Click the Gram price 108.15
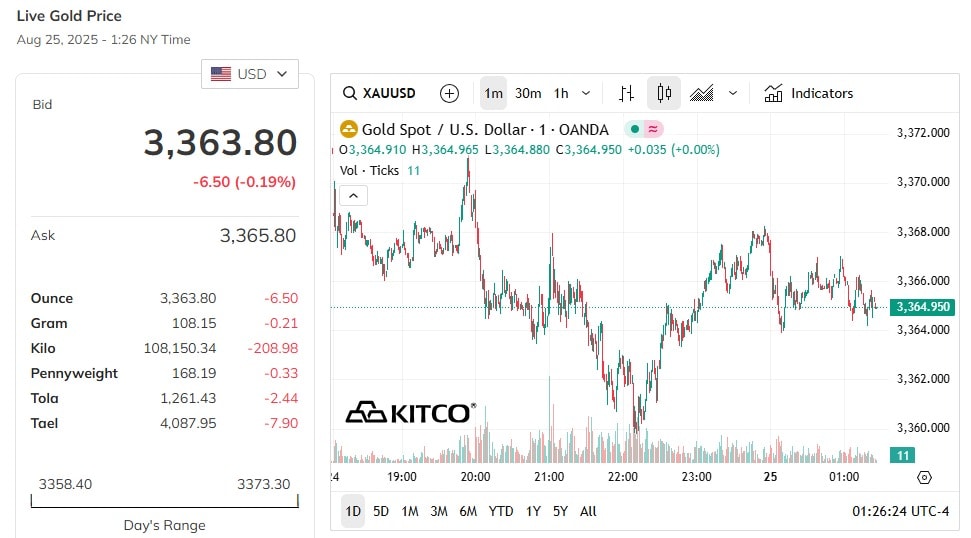The width and height of the screenshot is (971, 538). click(x=194, y=323)
